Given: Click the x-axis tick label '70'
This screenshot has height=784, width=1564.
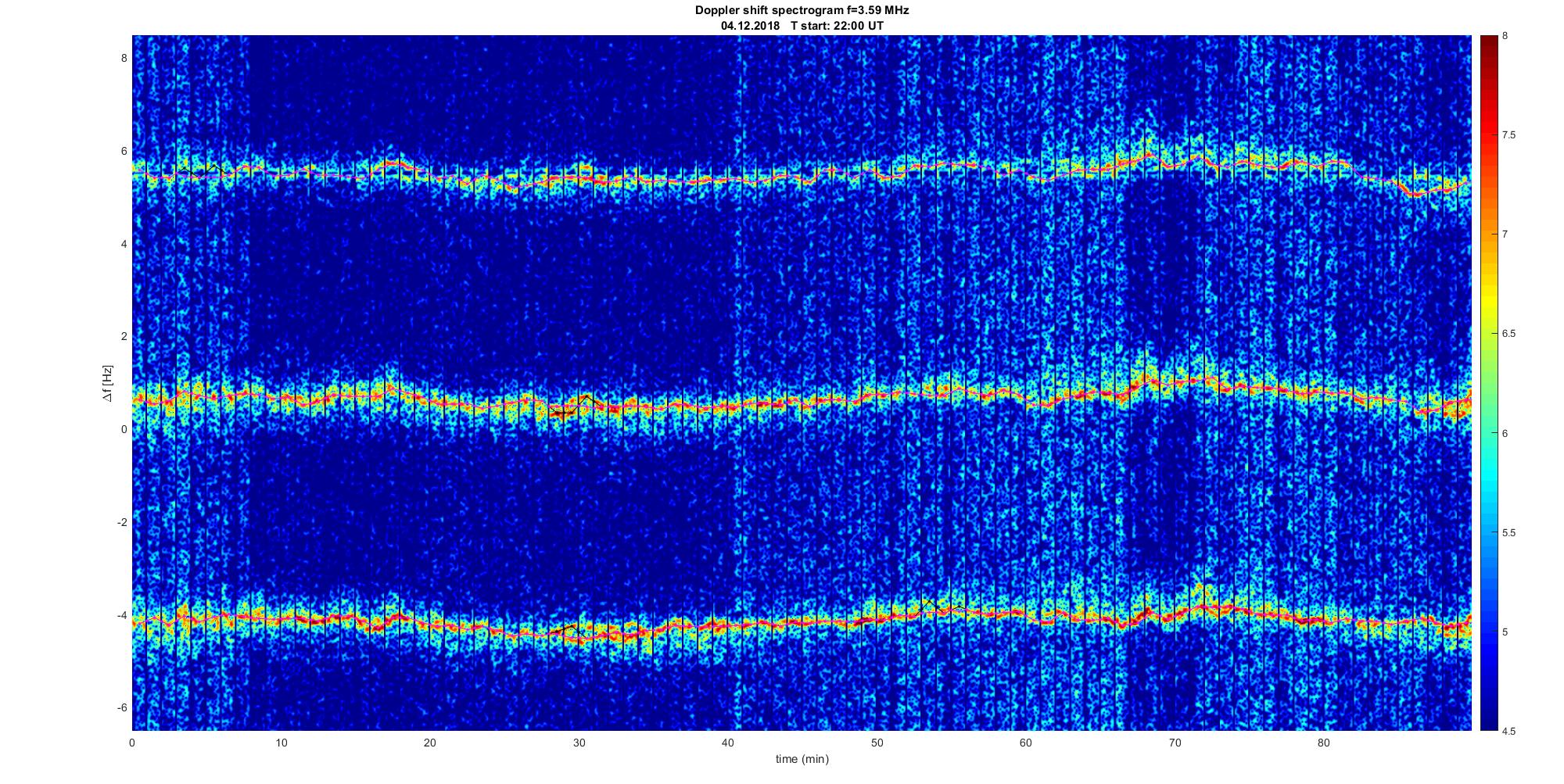Looking at the screenshot, I should tap(1175, 743).
